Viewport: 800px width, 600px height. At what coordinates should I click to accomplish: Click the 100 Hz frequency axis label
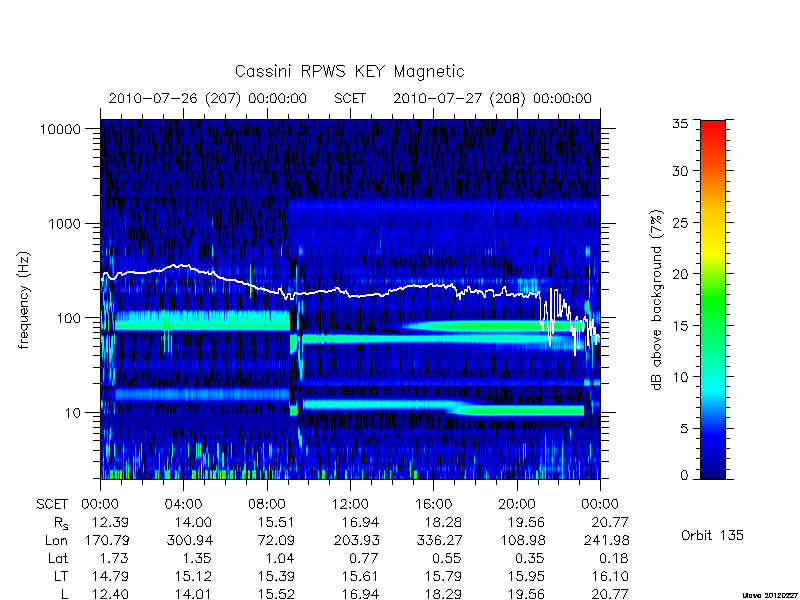coord(68,318)
